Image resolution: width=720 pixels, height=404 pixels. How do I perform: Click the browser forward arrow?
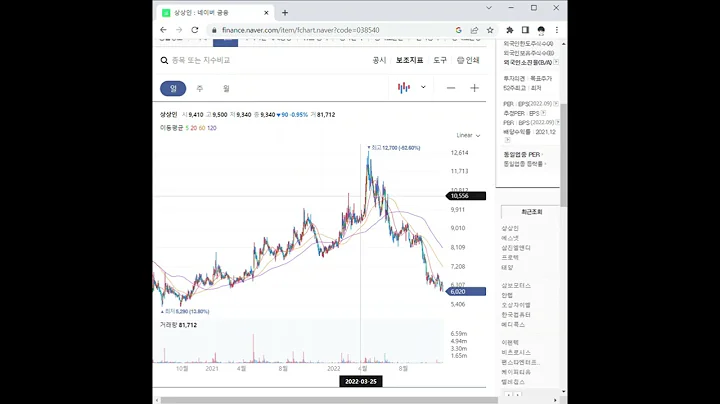coord(179,30)
